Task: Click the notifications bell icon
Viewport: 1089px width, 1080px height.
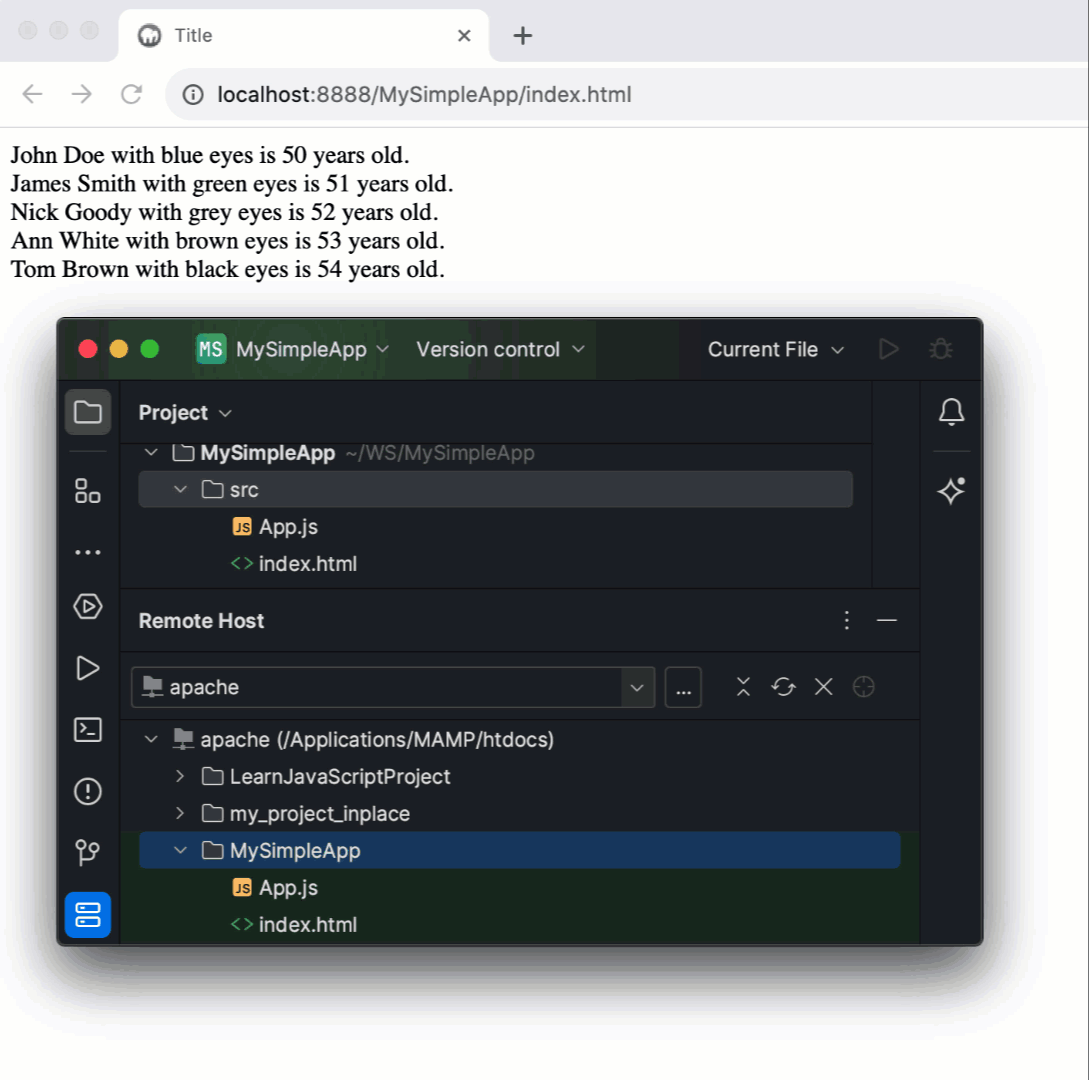Action: [x=951, y=412]
